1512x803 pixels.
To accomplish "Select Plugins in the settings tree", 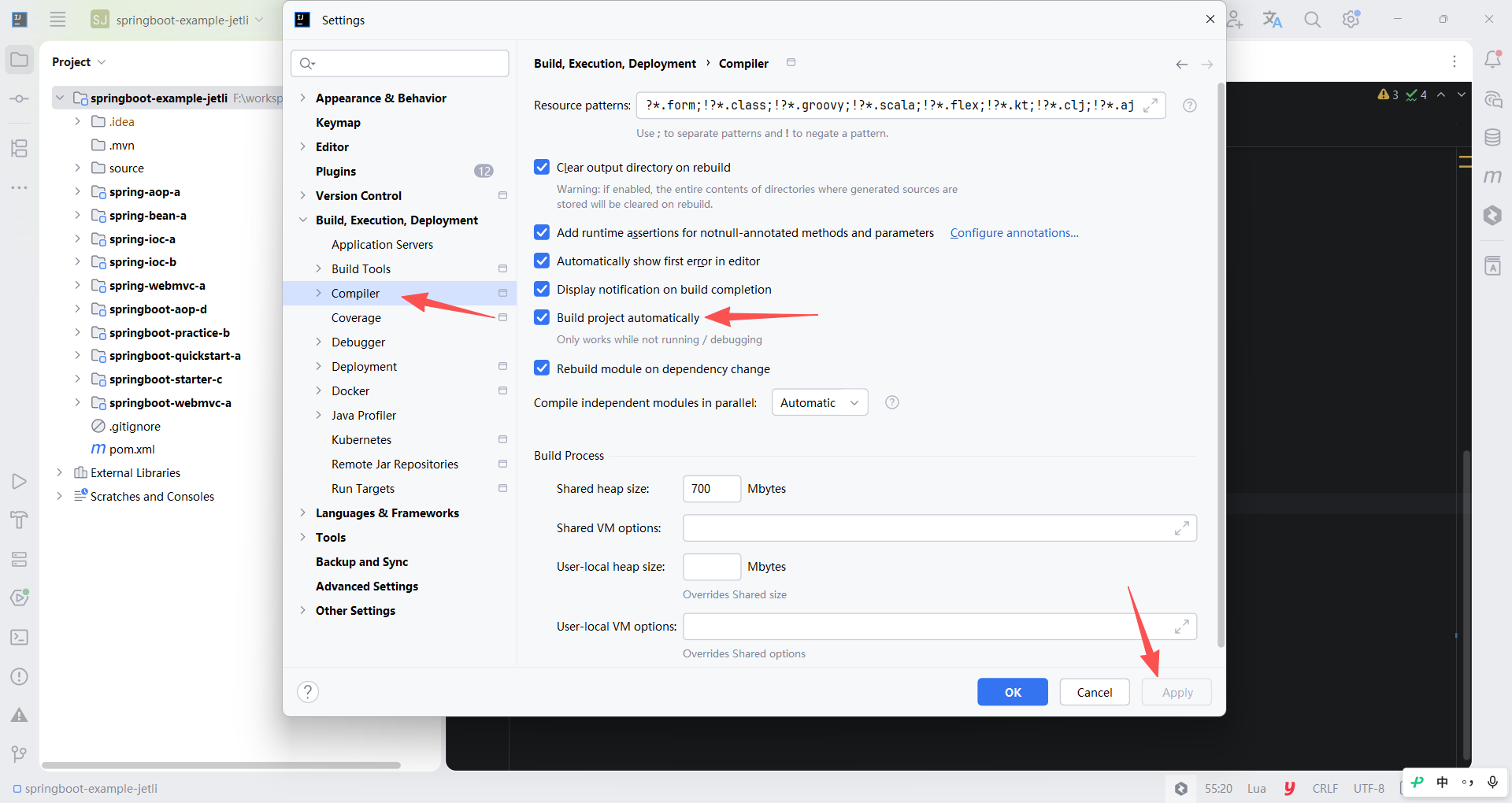I will pos(335,172).
